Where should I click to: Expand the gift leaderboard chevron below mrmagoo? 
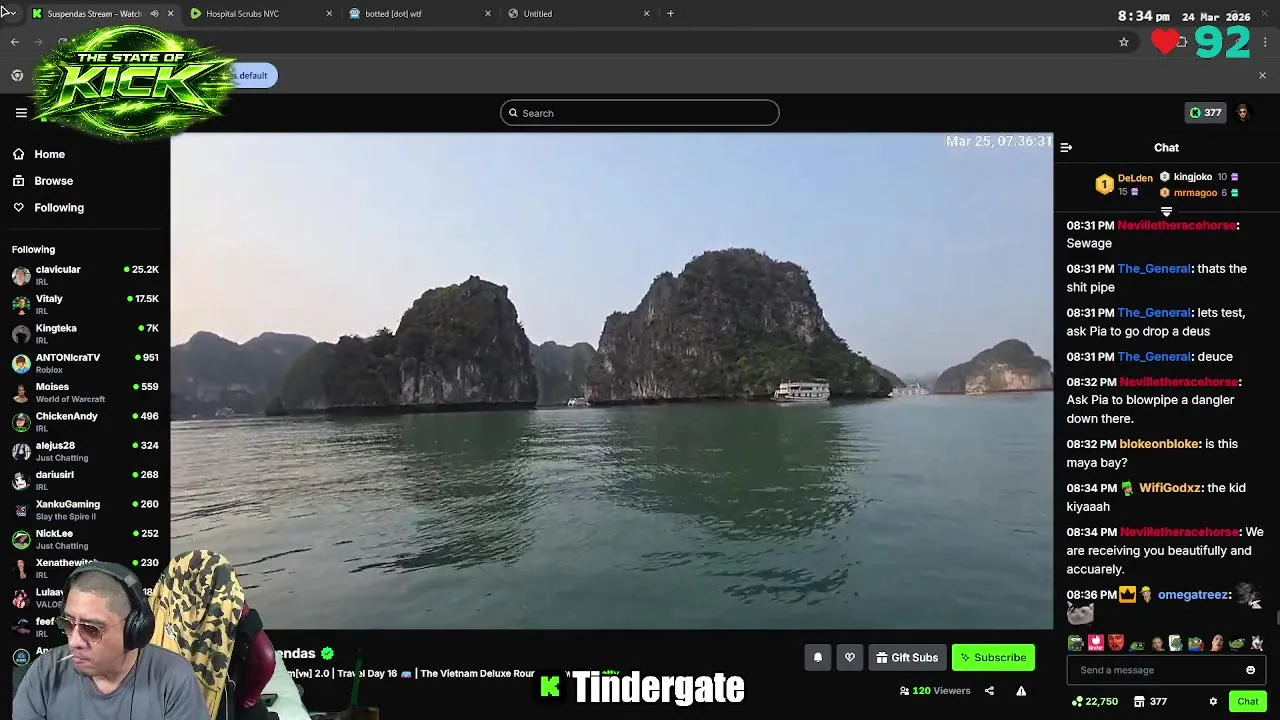[x=1166, y=211]
